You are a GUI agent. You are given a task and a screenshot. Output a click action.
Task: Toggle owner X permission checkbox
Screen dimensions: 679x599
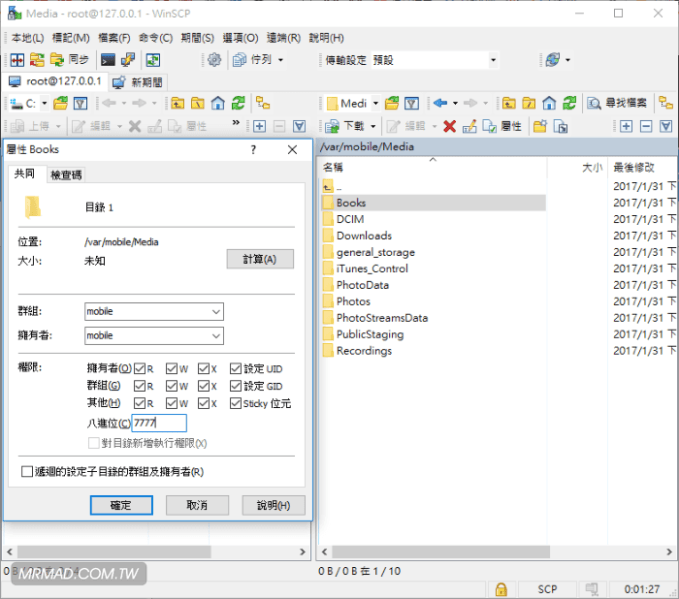pos(204,369)
